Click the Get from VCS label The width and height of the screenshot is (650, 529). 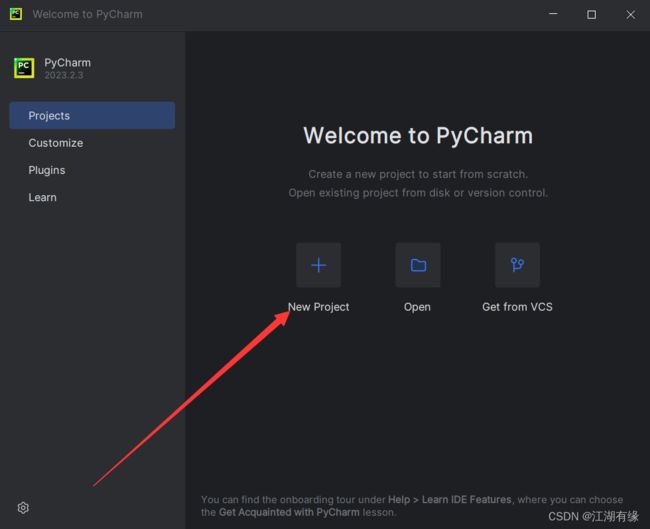click(517, 307)
